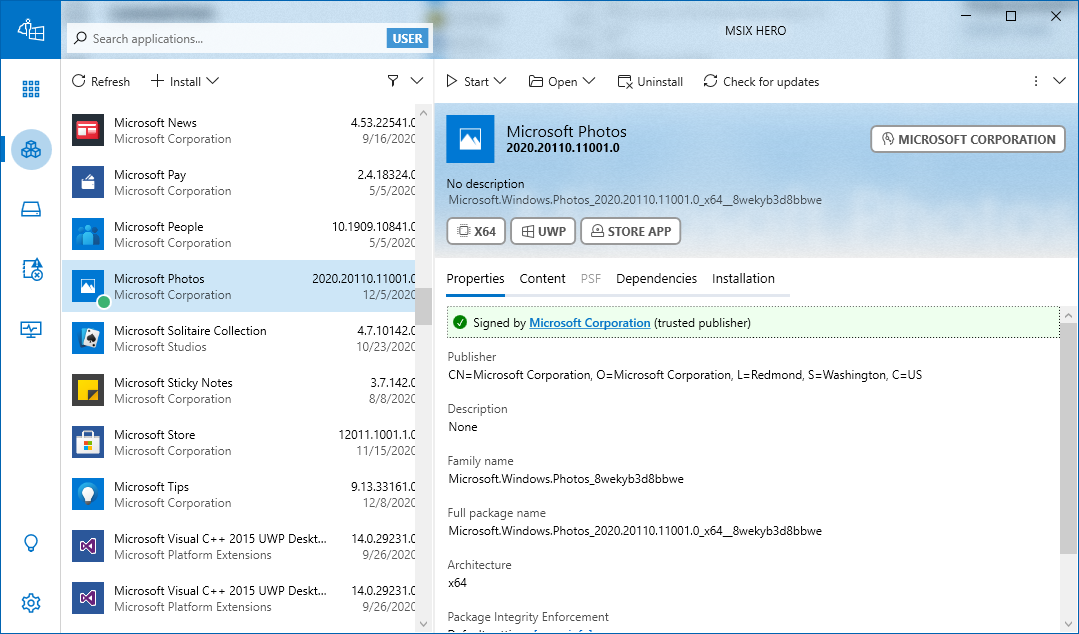Toggle the USER scope badge in search
Screen dimensions: 1079x634
pos(407,39)
